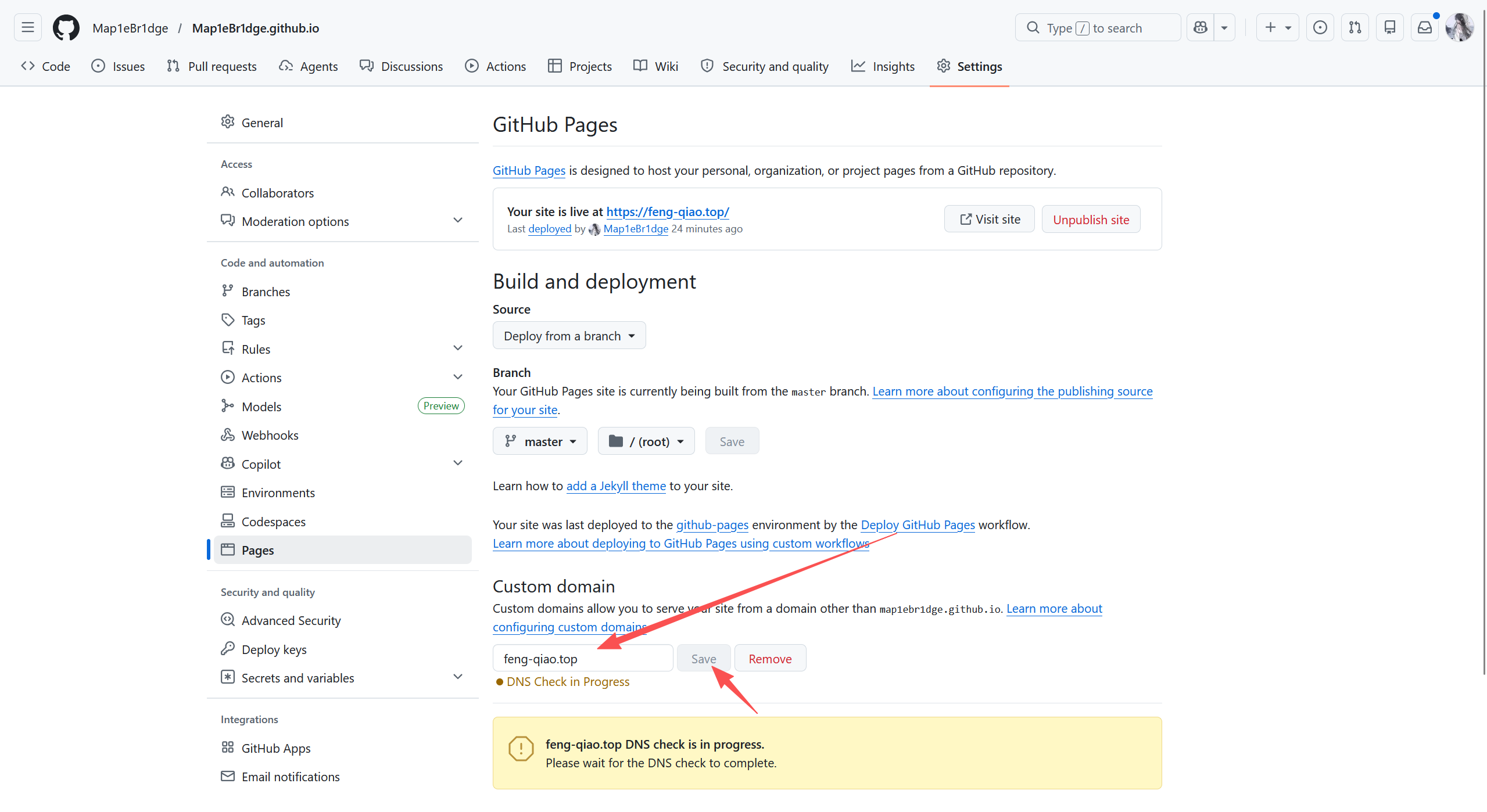Viewport: 1487px width, 812px height.
Task: Switch to the Agents tab
Action: pos(308,66)
